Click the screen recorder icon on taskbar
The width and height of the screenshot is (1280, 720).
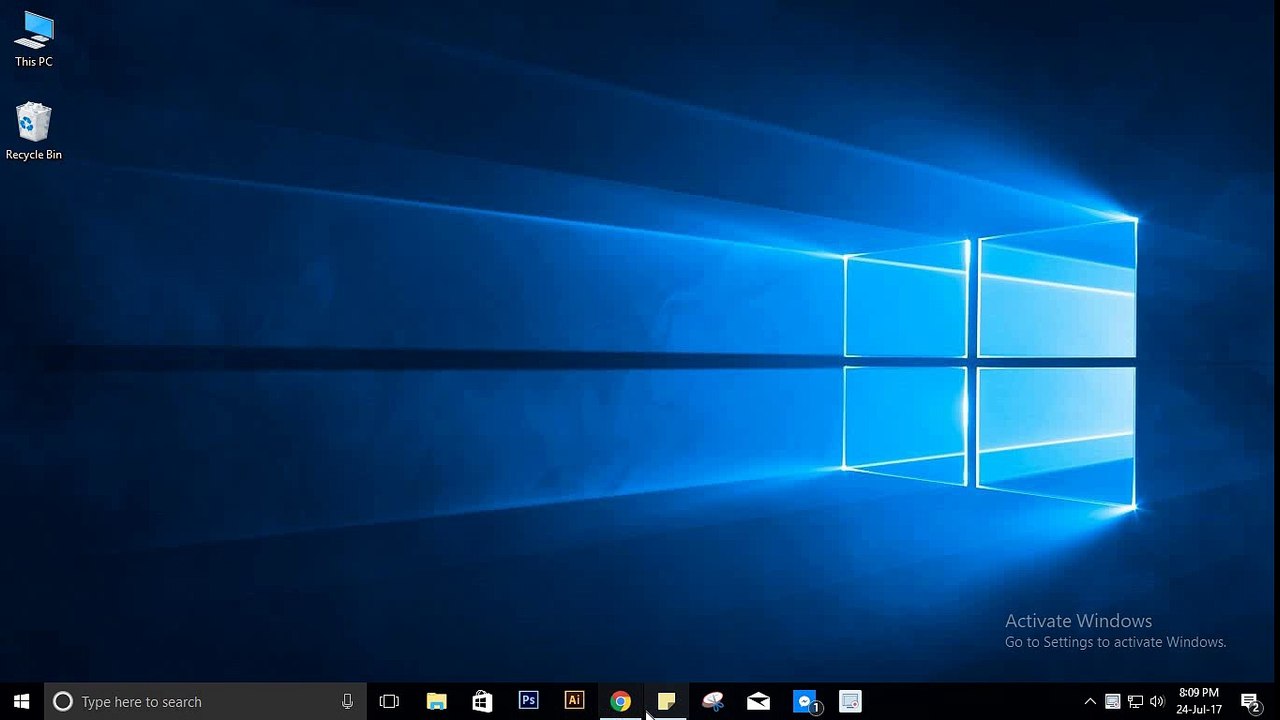[850, 702]
